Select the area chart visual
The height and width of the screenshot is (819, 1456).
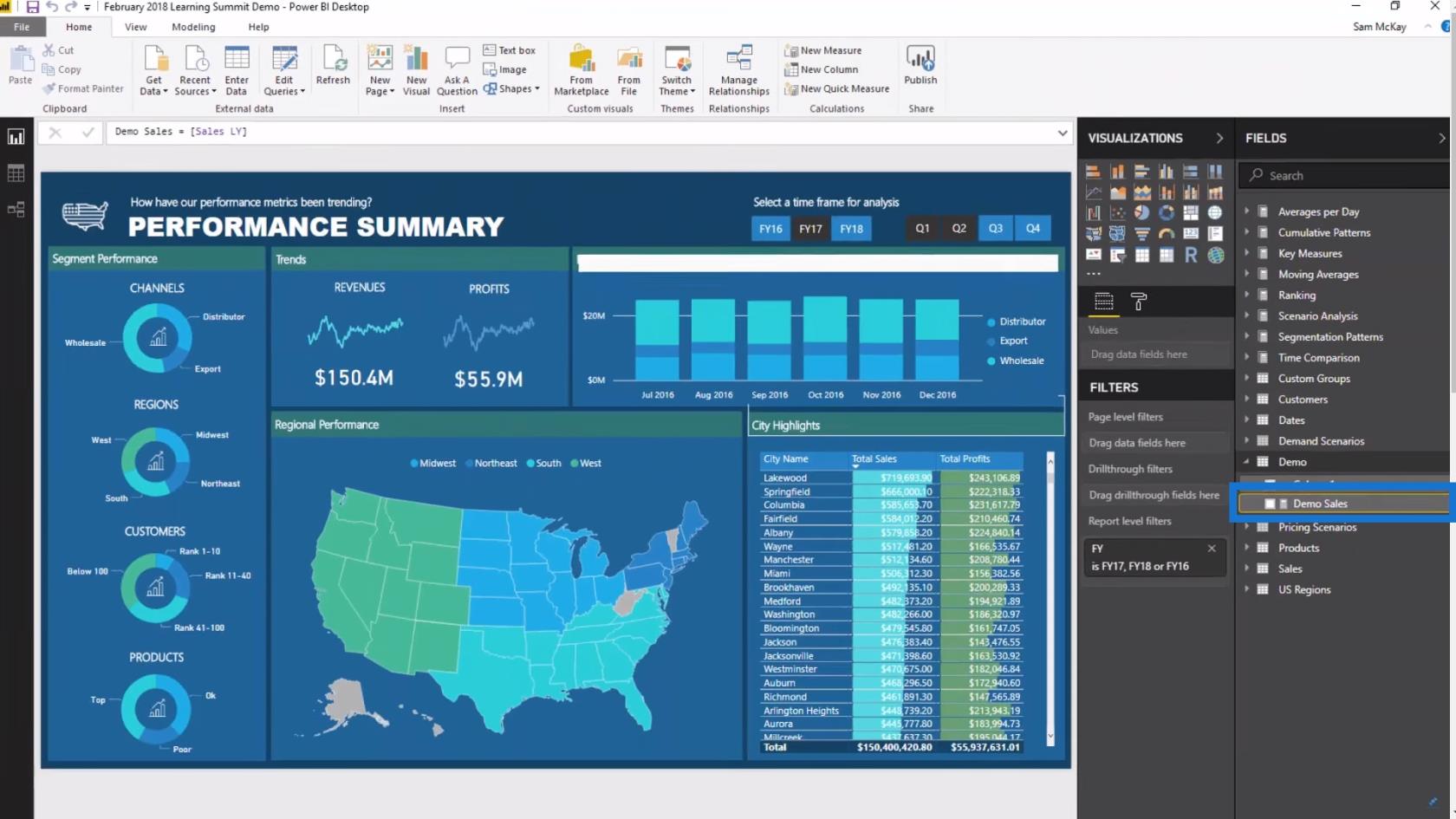coord(1118,192)
